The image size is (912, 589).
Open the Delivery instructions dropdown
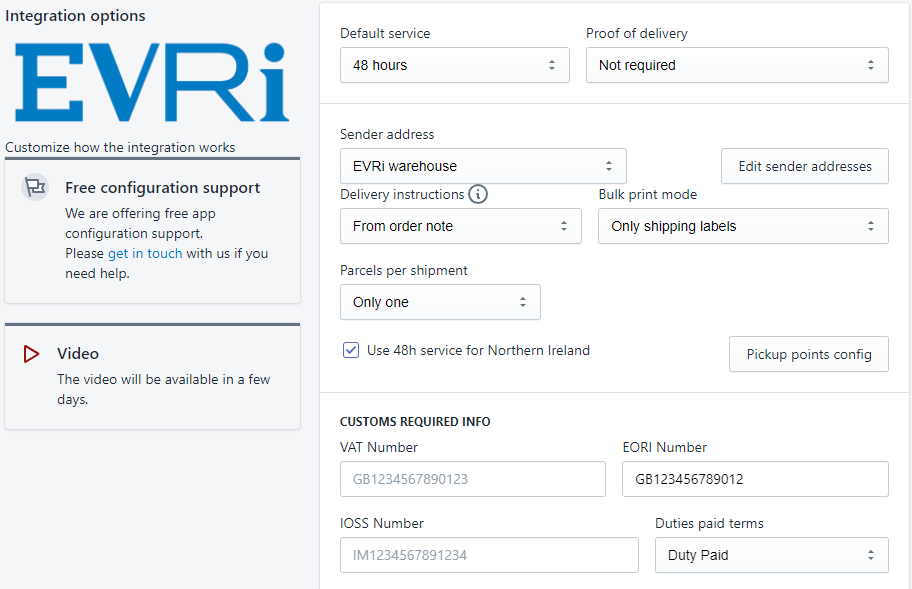point(461,226)
